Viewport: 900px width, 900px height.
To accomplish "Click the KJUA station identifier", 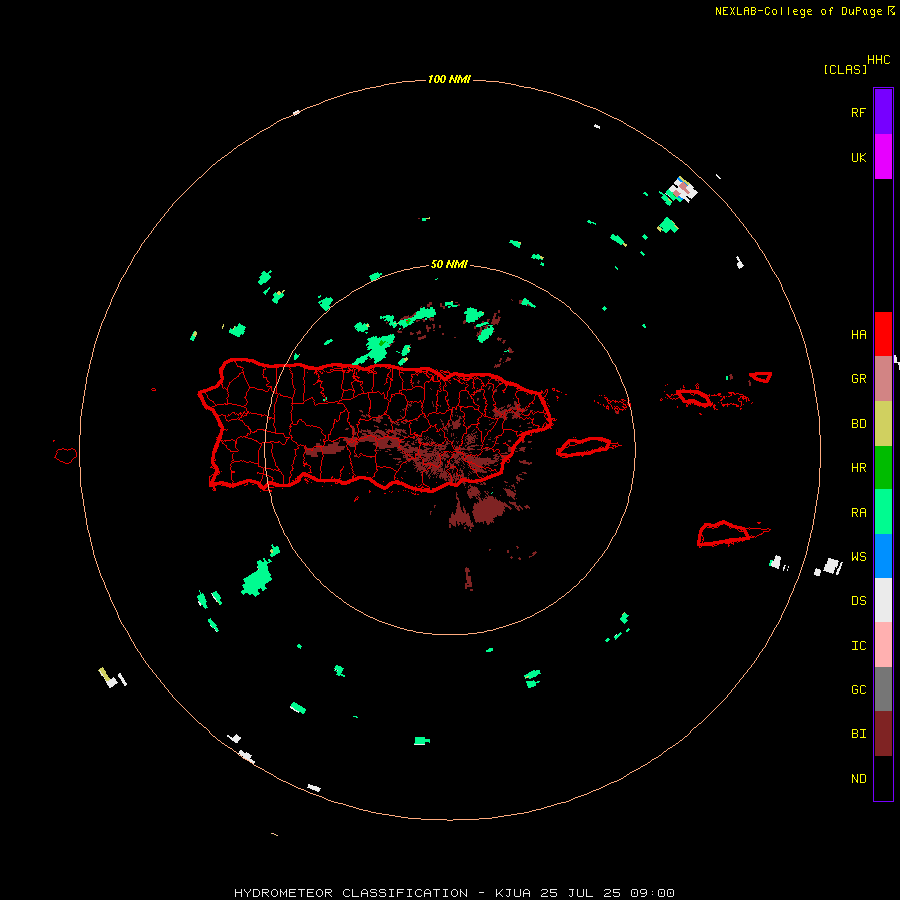I will (x=513, y=893).
